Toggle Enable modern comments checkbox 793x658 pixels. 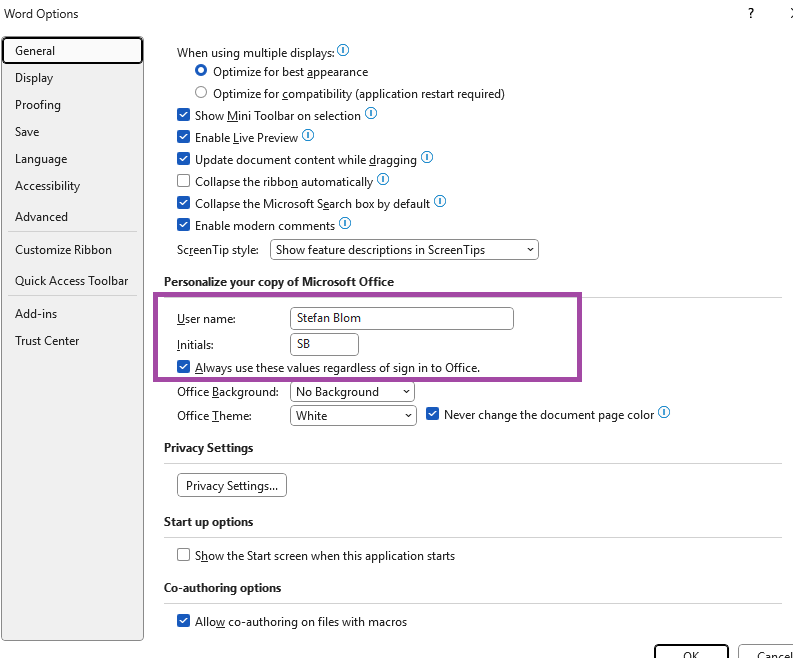coord(184,225)
